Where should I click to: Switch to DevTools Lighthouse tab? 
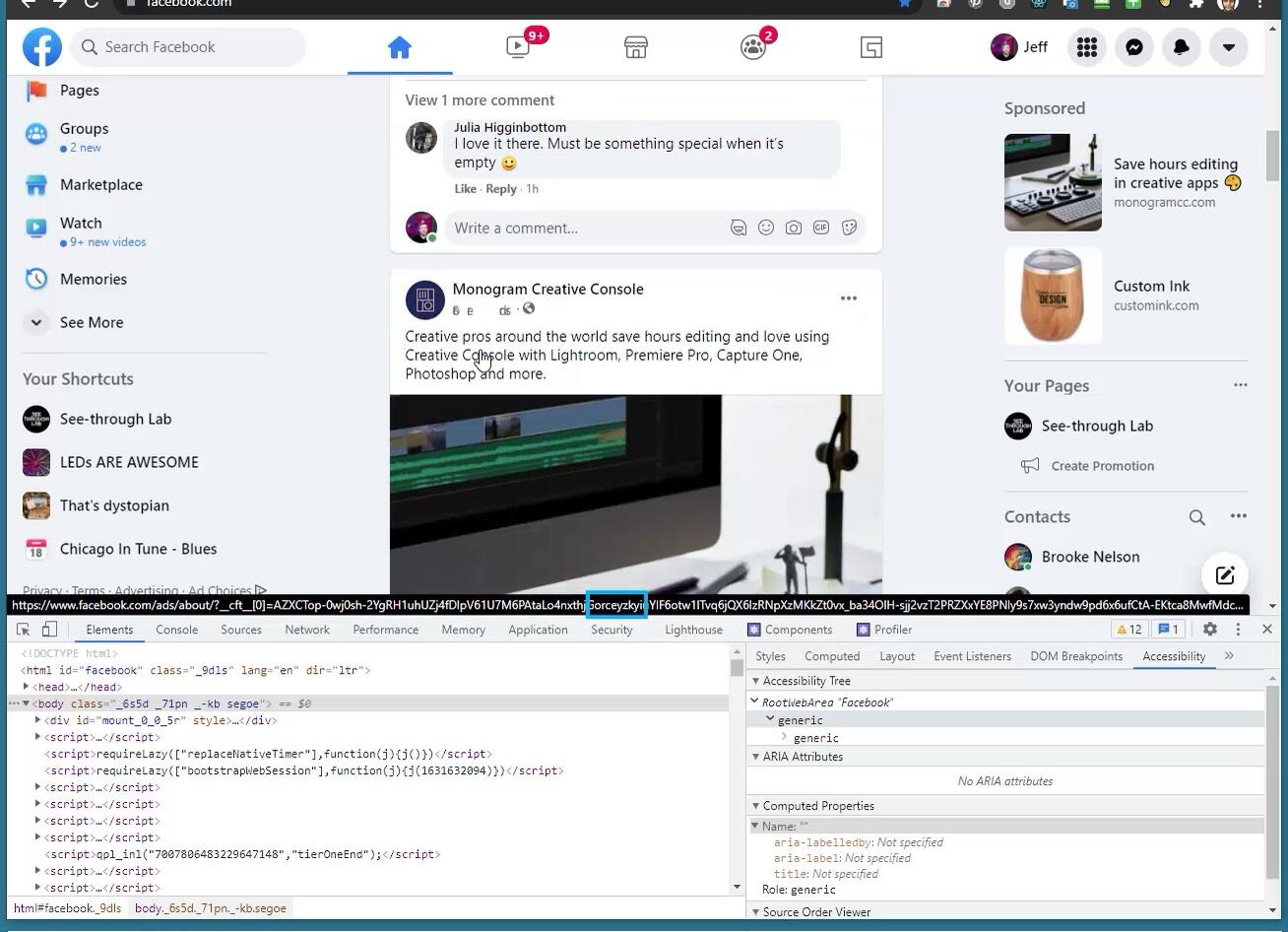[693, 630]
